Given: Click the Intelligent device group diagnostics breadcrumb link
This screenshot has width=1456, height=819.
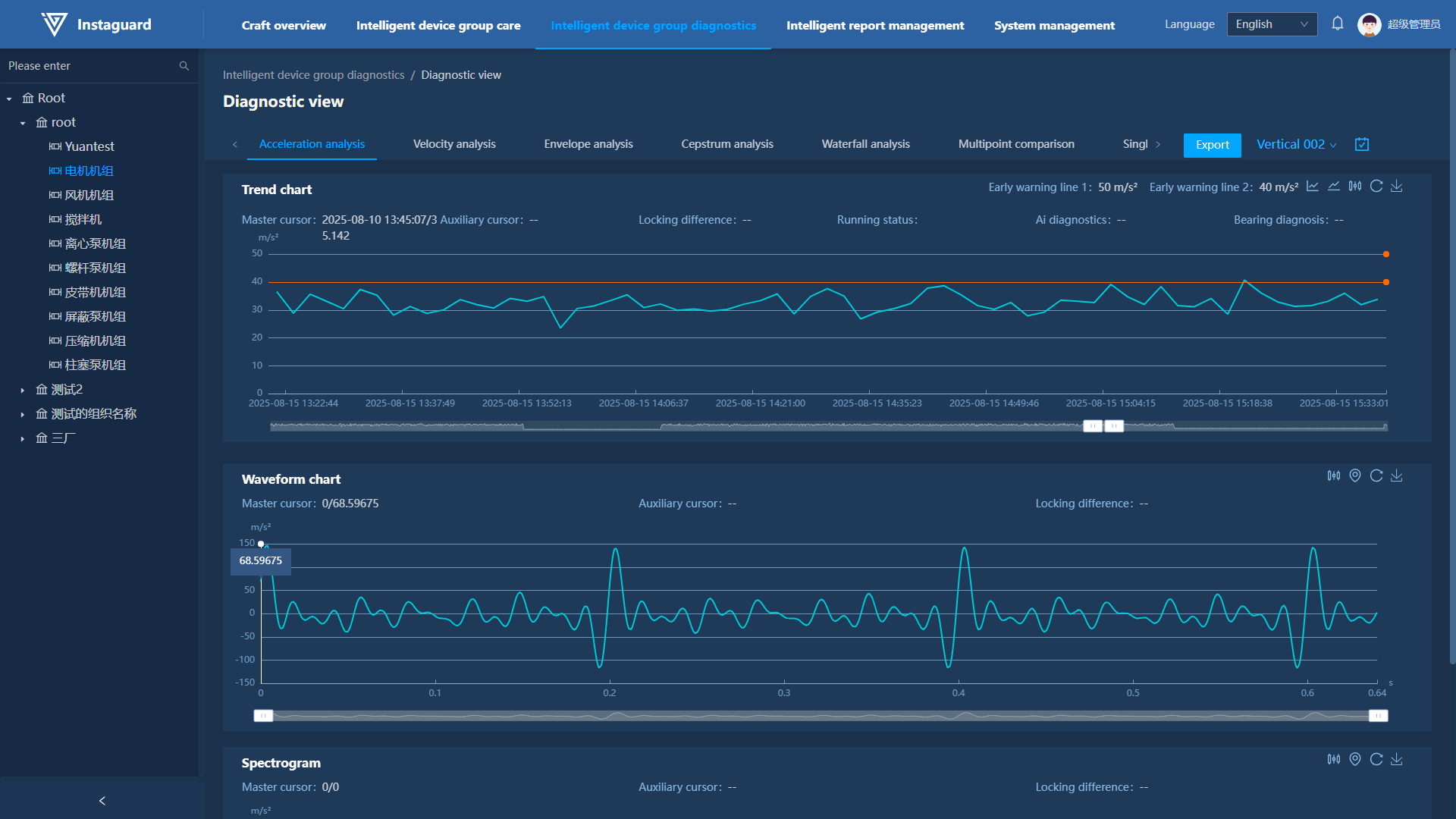Looking at the screenshot, I should click(313, 75).
